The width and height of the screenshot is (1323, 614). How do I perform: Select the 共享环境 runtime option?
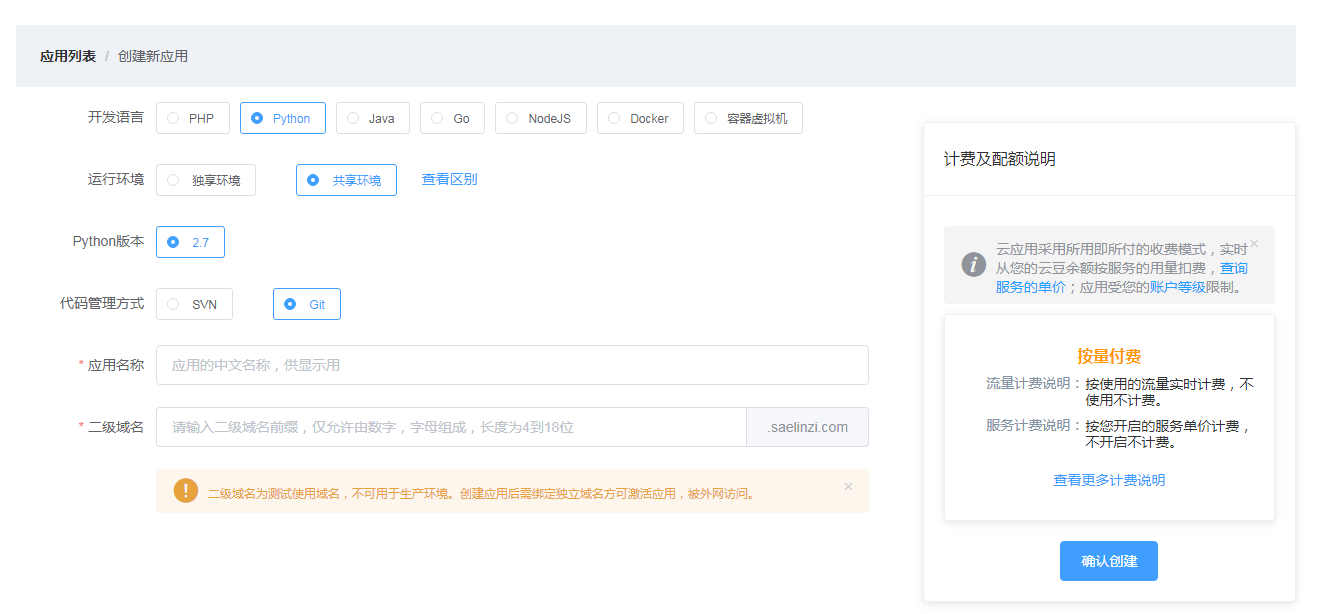(346, 180)
